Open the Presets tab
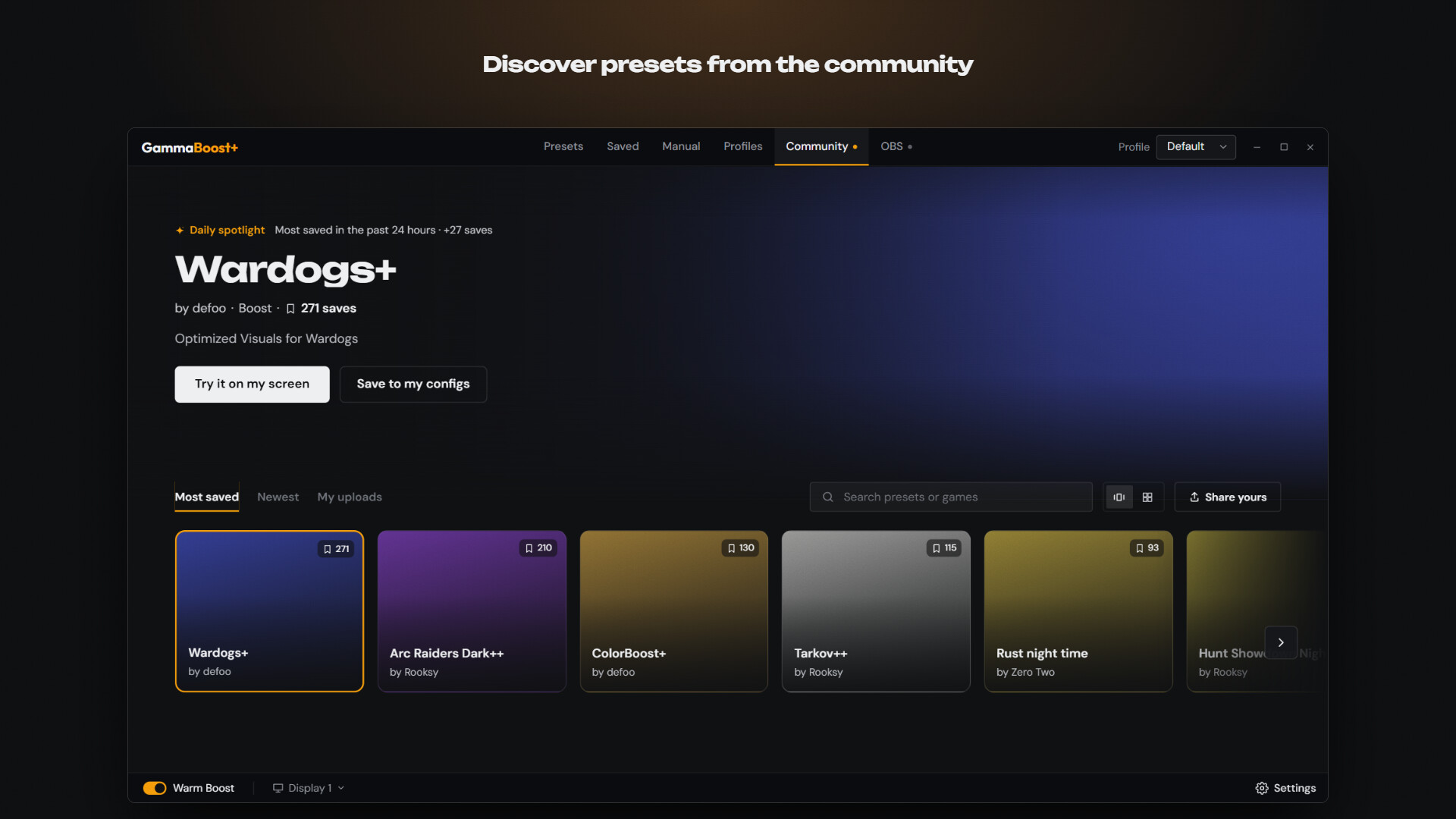1456x819 pixels. pyautogui.click(x=563, y=146)
